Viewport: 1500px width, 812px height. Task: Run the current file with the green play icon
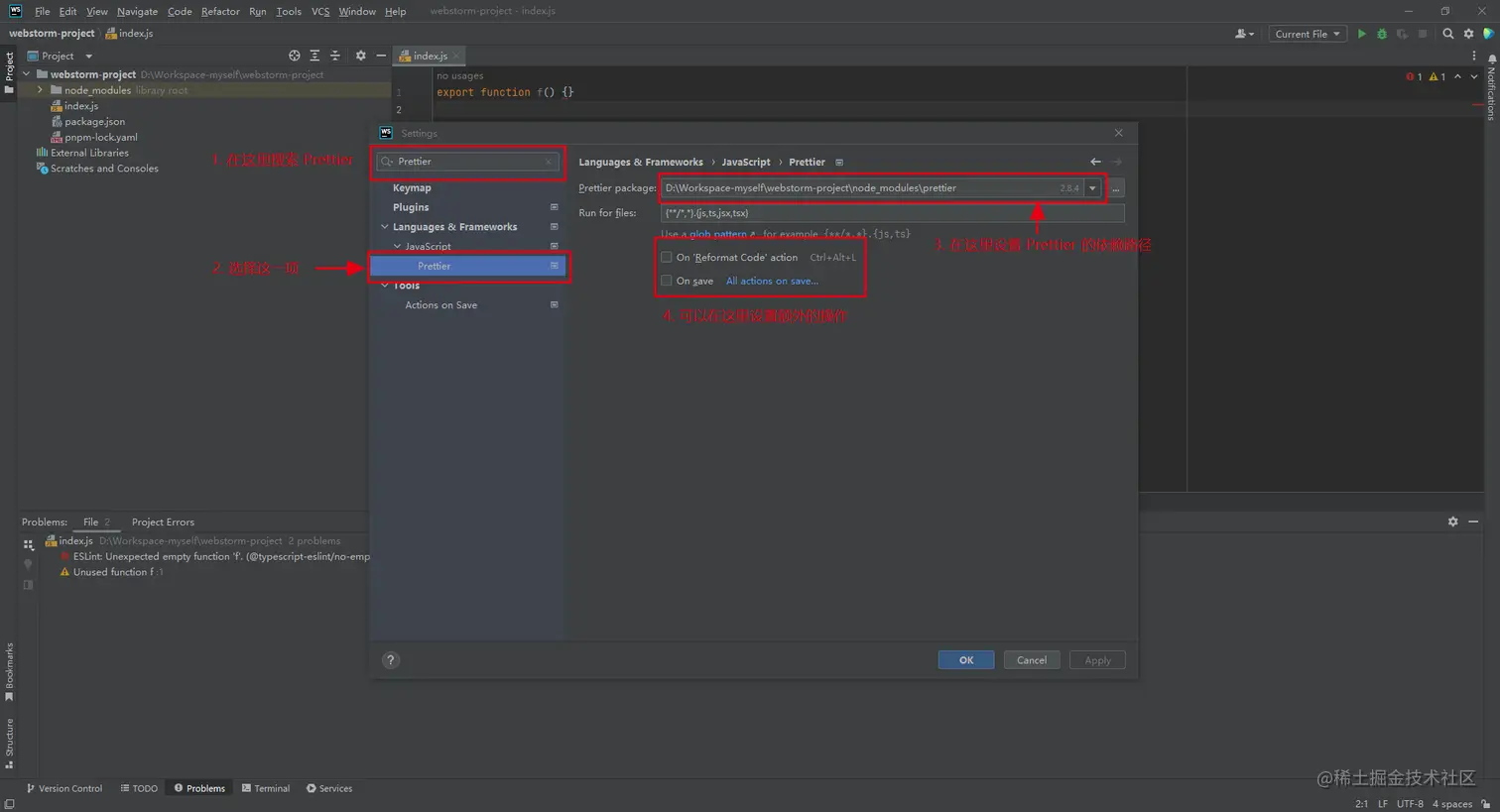[x=1361, y=34]
